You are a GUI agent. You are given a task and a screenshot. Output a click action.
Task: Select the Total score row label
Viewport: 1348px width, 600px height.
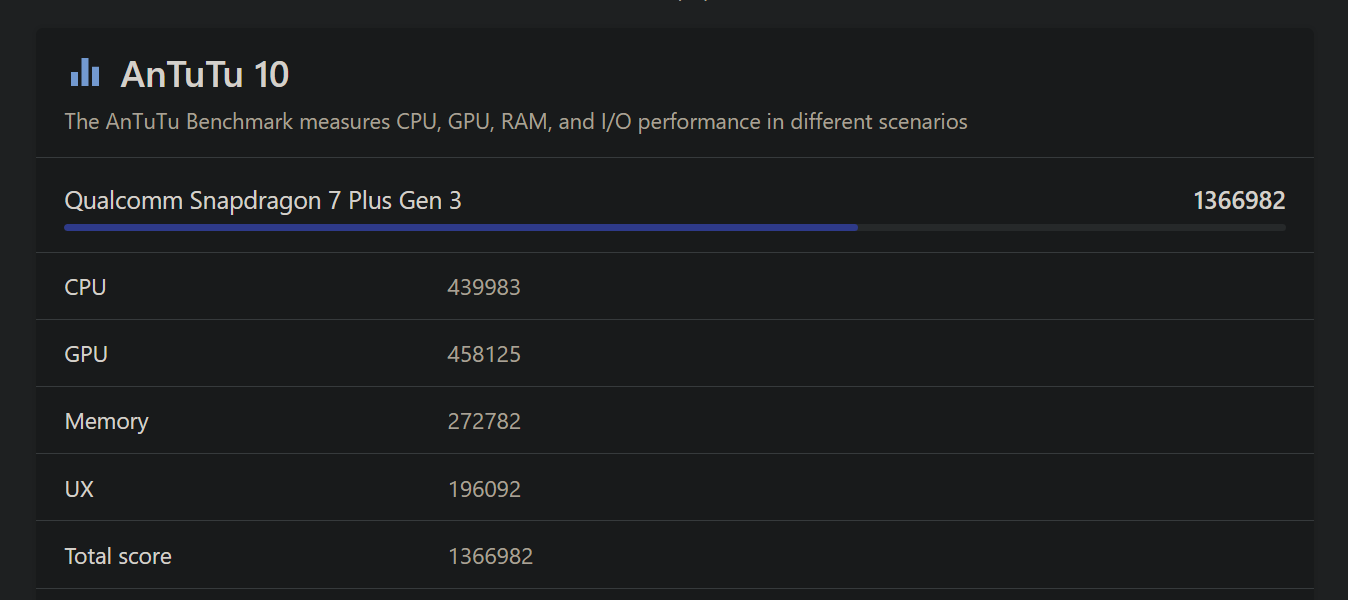[x=118, y=556]
